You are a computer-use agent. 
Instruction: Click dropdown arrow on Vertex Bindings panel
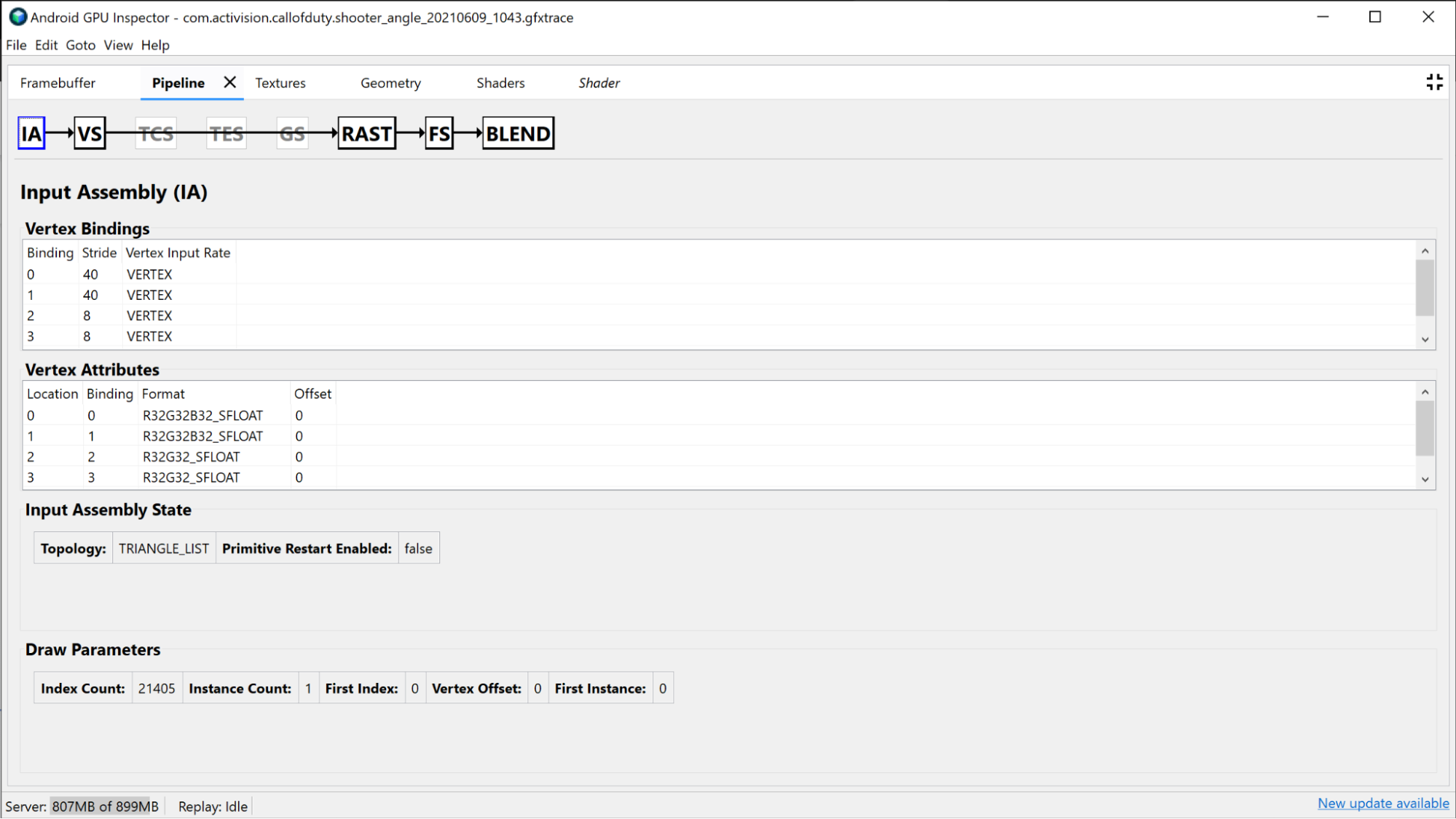(x=1425, y=339)
